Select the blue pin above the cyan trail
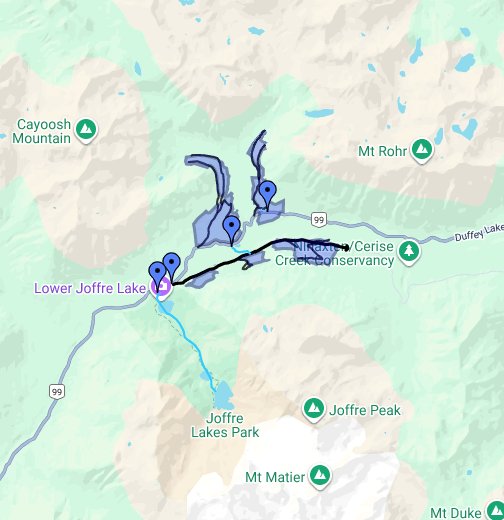 coord(232,230)
